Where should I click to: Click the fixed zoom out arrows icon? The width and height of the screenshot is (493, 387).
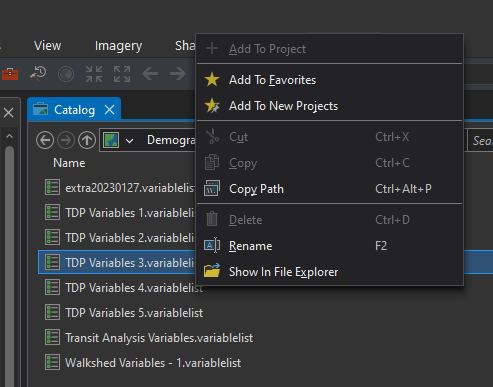[122, 74]
